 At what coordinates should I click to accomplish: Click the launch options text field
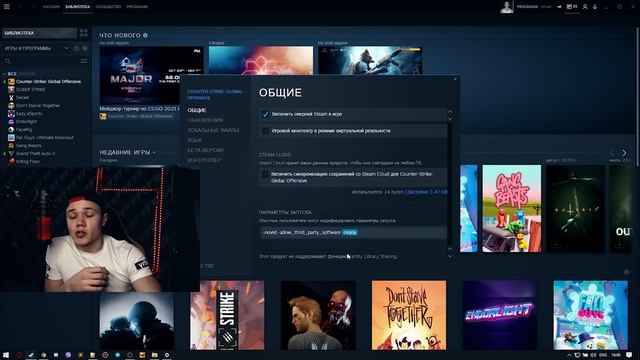[353, 232]
